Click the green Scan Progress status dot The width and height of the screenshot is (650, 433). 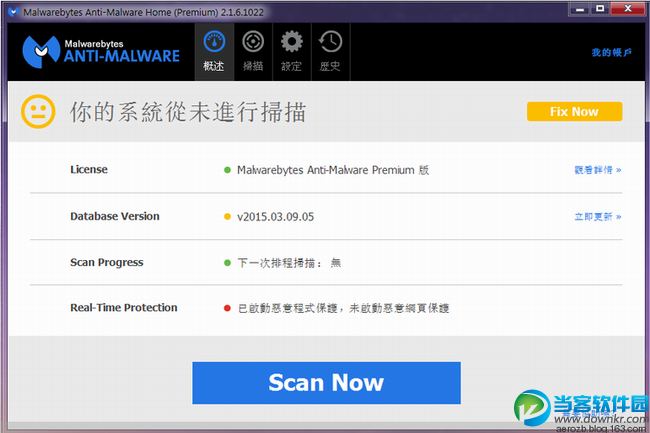coord(227,263)
